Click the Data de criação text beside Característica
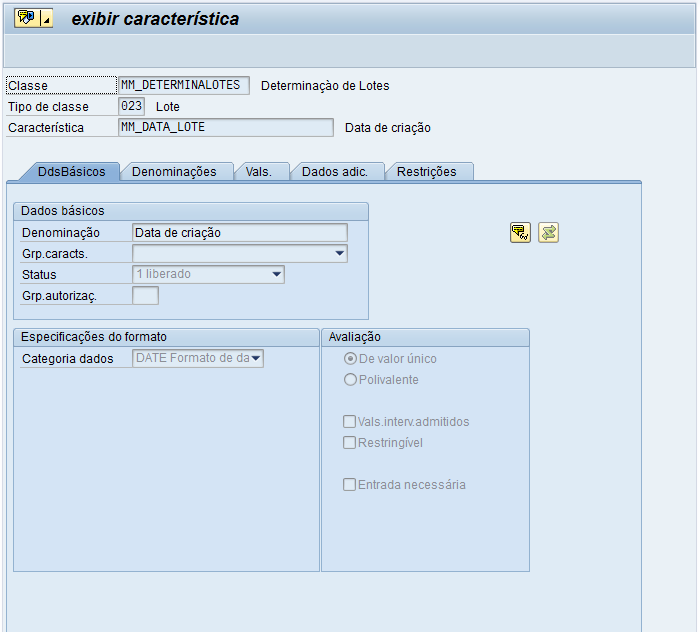The width and height of the screenshot is (700, 632). point(388,128)
